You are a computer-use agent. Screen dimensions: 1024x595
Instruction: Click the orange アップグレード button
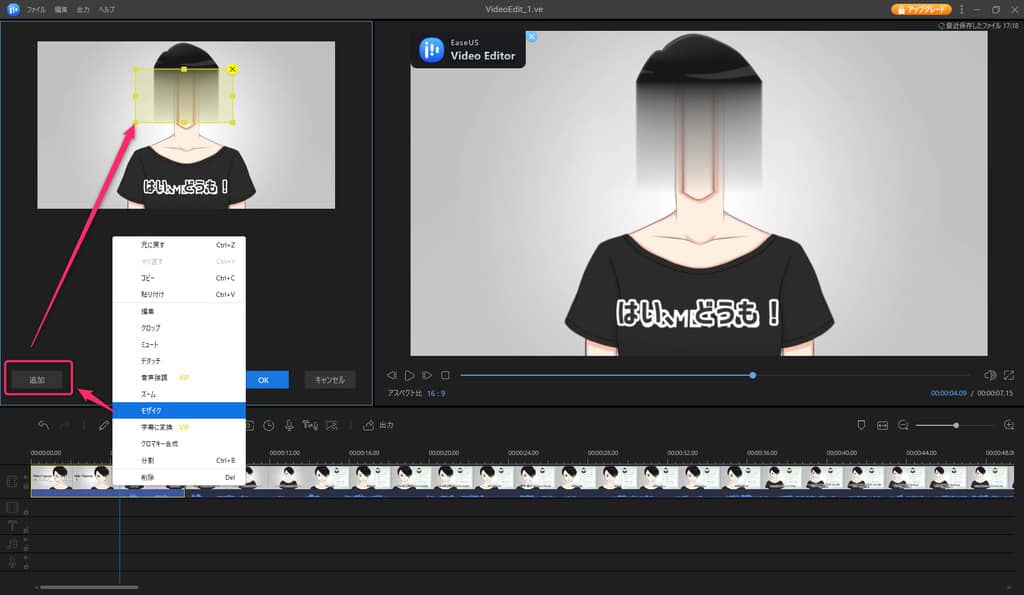click(921, 9)
